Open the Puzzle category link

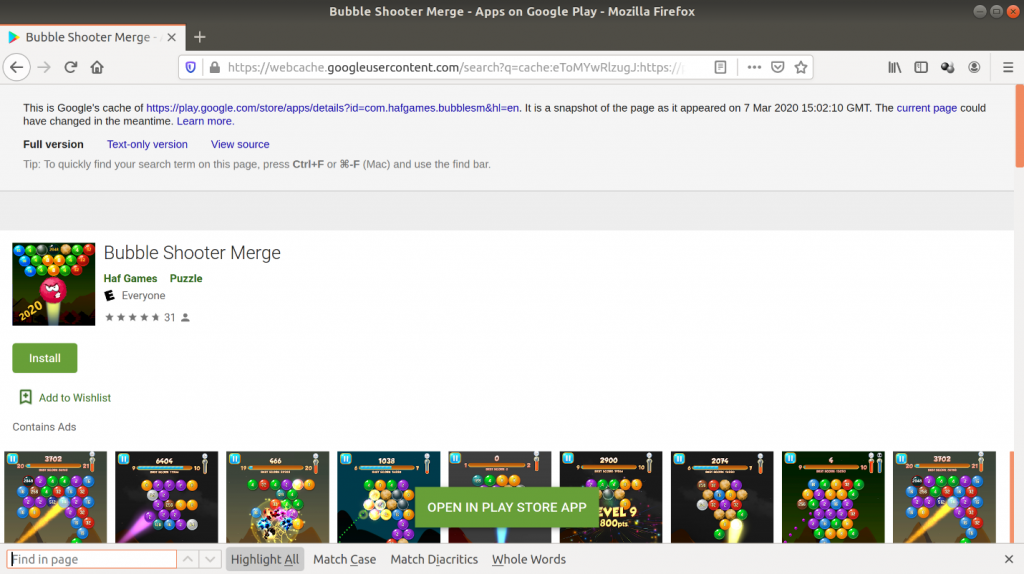tap(186, 278)
